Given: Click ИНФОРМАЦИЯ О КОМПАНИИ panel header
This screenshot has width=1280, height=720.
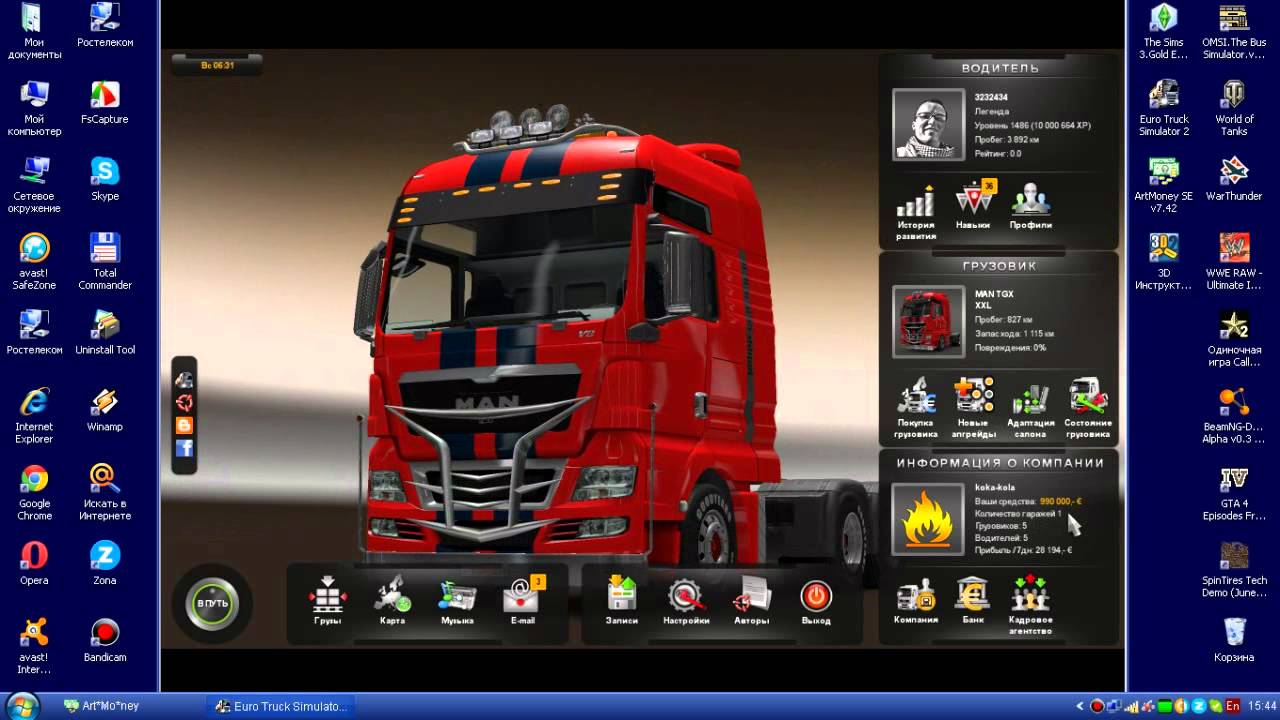Looking at the screenshot, I should pyautogui.click(x=1000, y=463).
